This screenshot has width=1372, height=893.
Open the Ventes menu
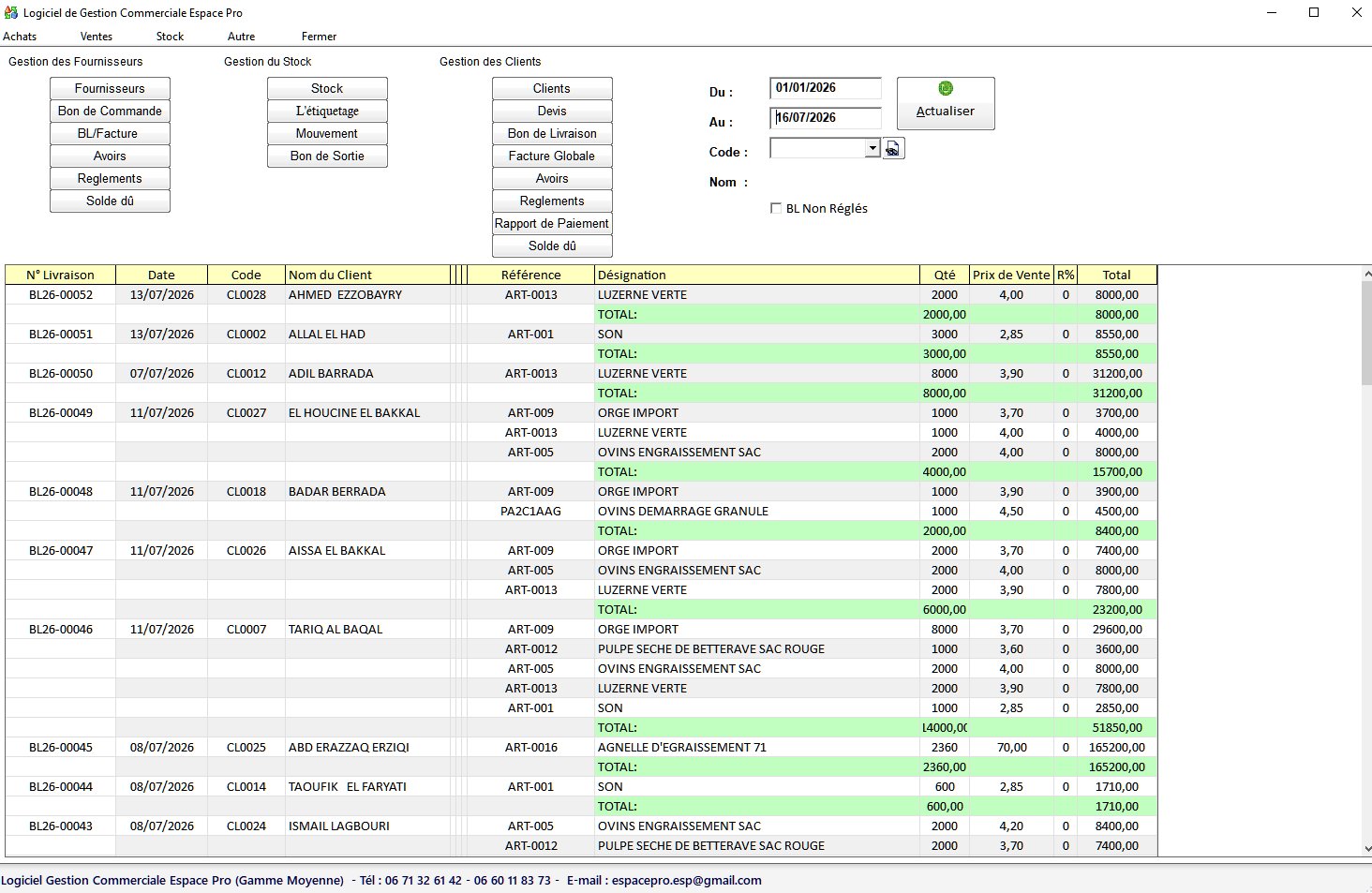[x=97, y=37]
